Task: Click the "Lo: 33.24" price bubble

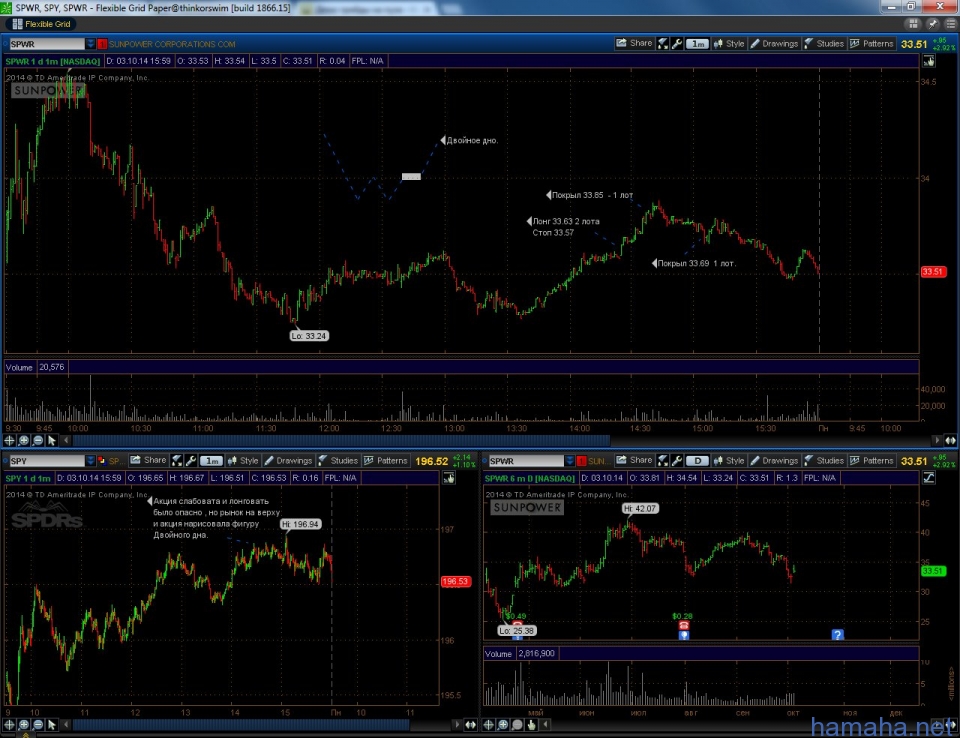Action: pos(309,336)
